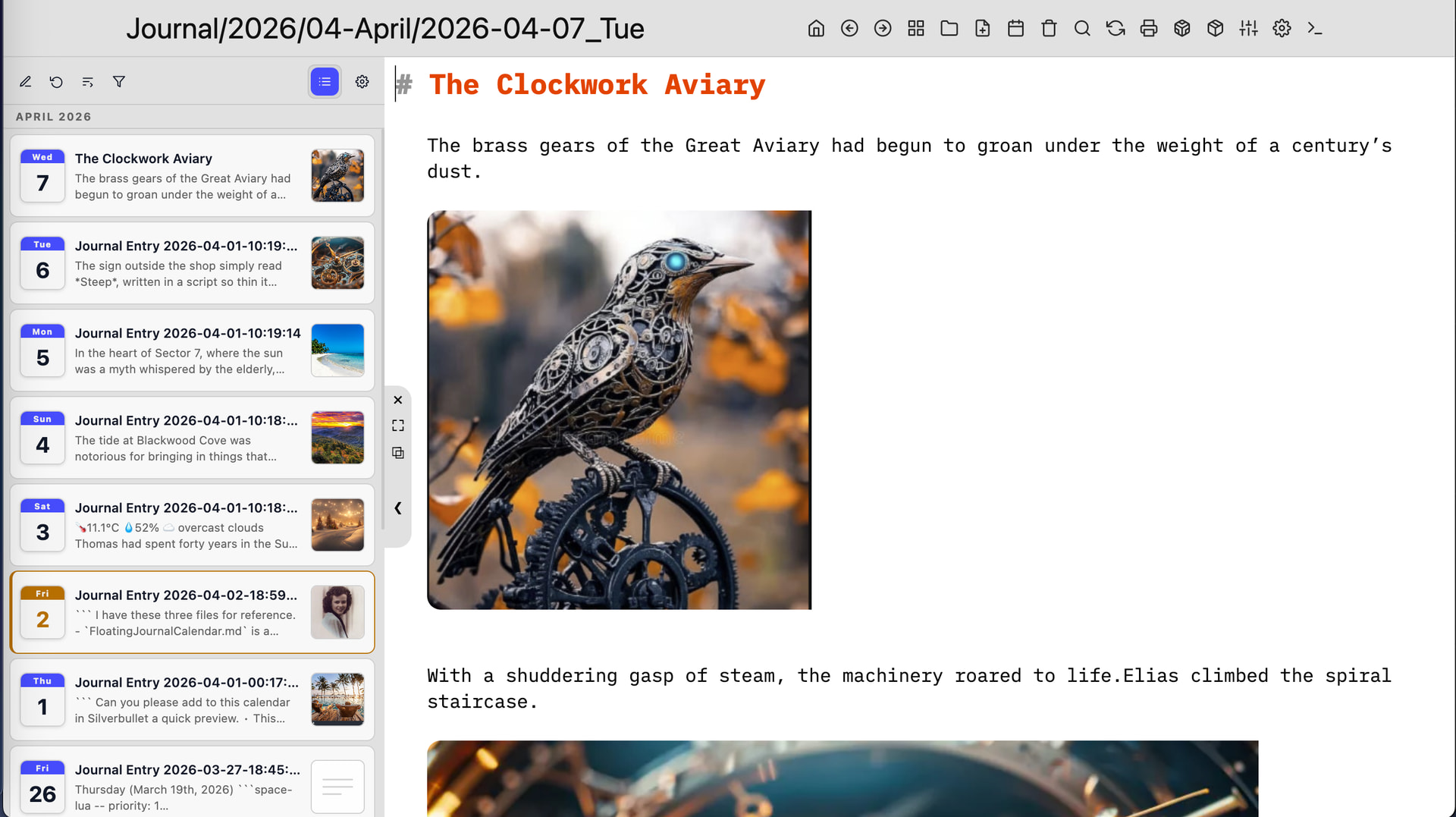Open the sort order icon in sidebar

click(88, 82)
